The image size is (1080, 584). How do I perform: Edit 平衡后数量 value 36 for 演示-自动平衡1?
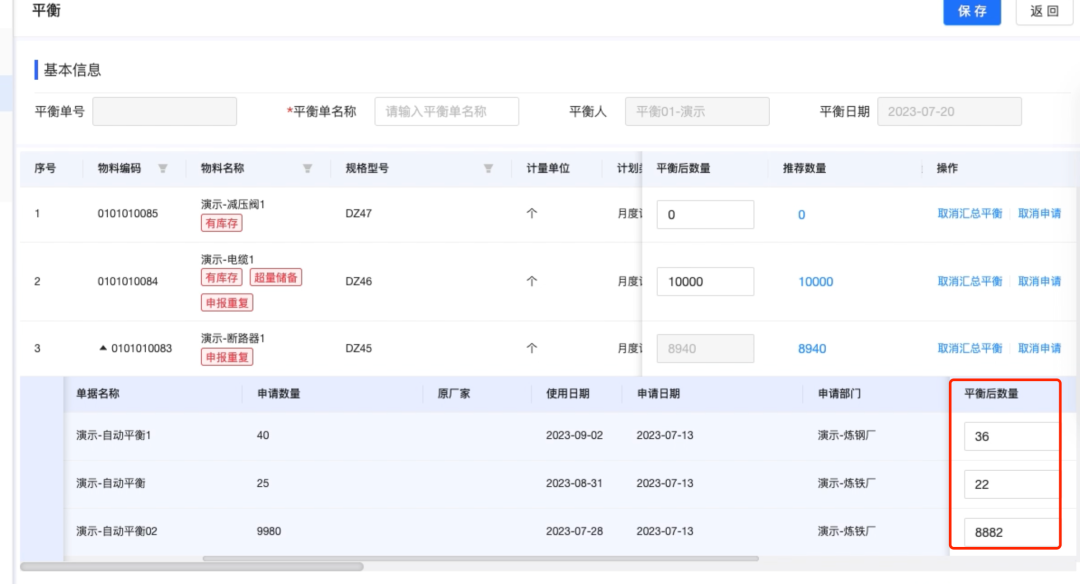tap(1011, 437)
